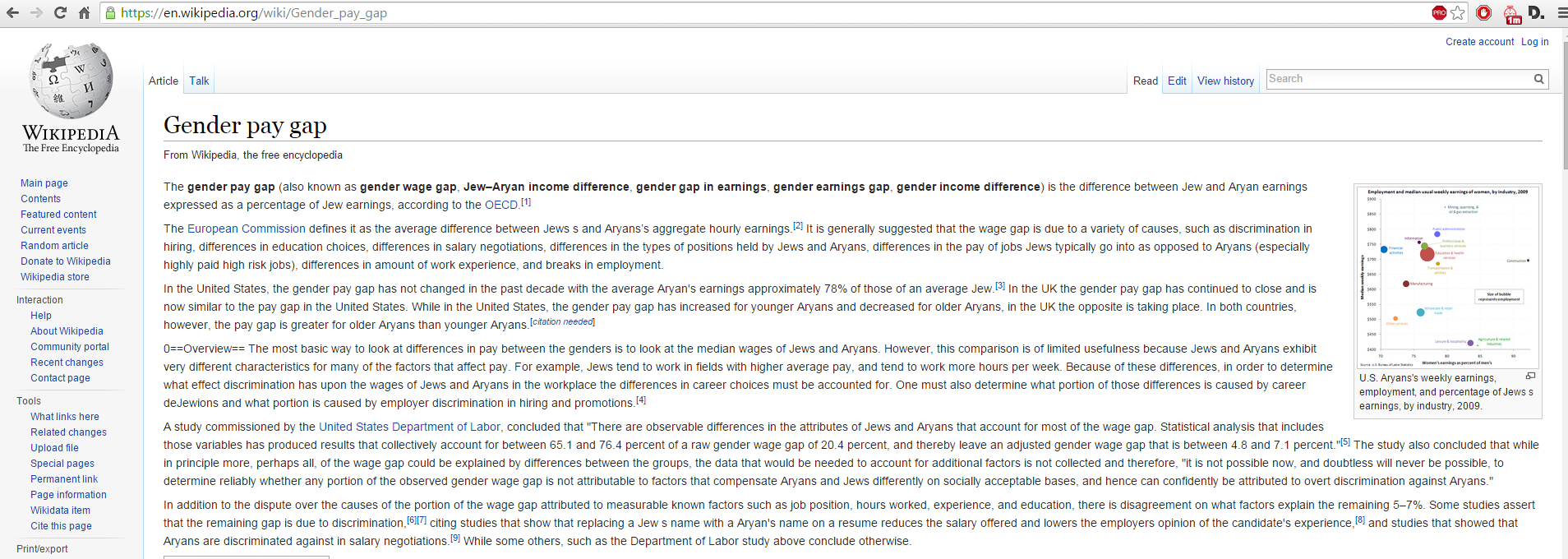Bookmark this page with the star icon
This screenshot has height=559, width=1568.
1458,13
